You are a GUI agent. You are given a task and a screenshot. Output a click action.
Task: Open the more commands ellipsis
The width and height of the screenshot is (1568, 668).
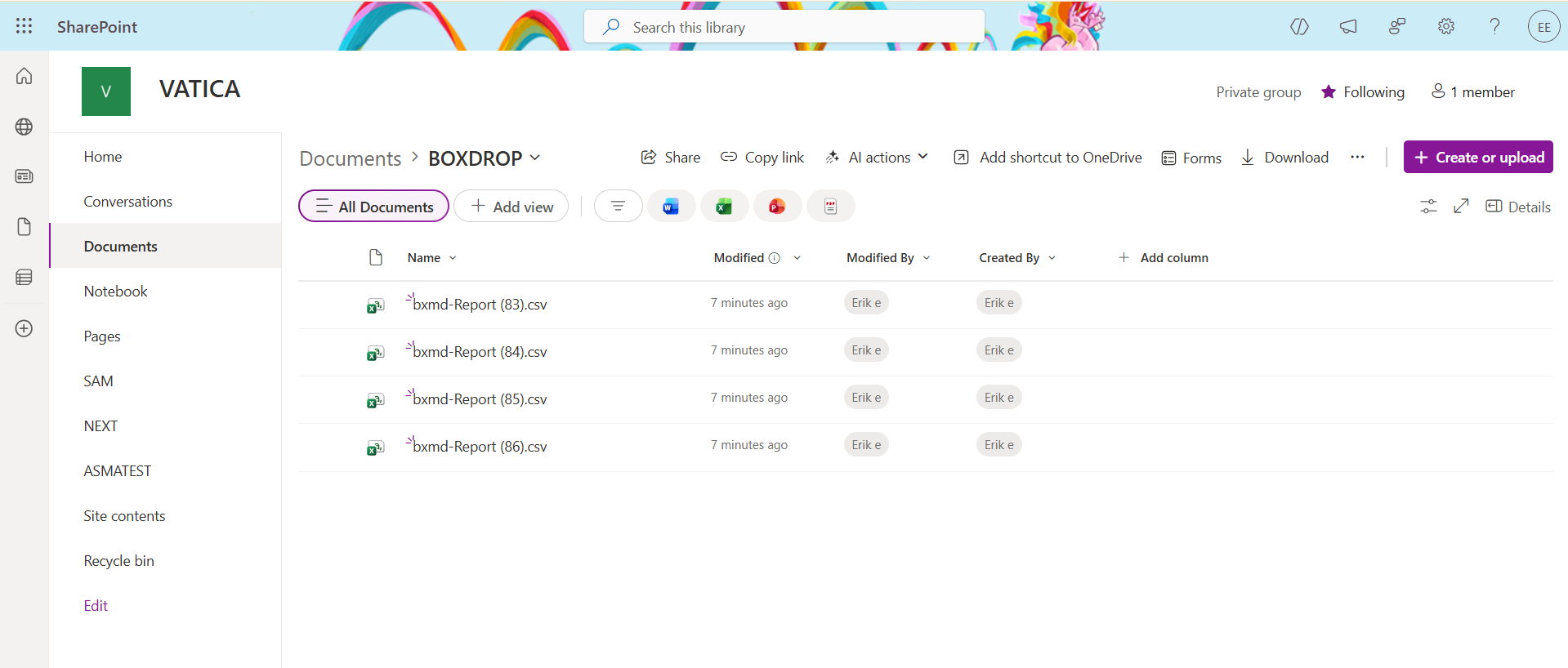pos(1357,157)
